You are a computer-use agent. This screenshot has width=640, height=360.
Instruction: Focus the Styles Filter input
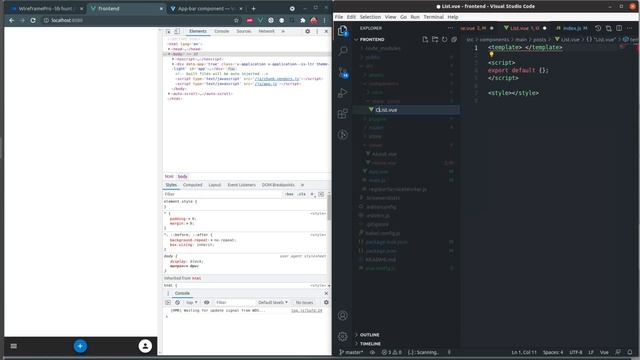222,194
